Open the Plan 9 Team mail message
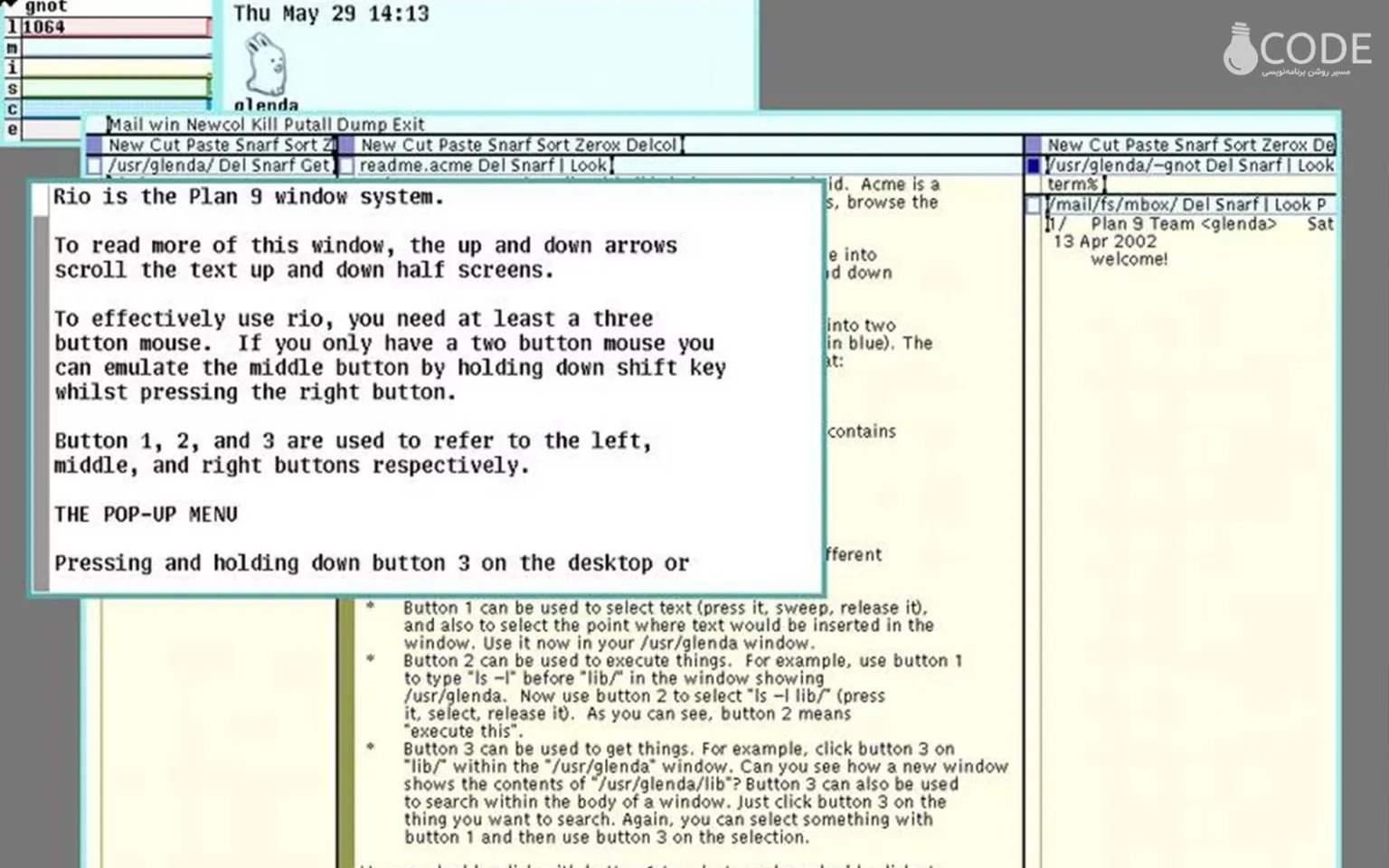Viewport: 1389px width, 868px height. [1181, 224]
